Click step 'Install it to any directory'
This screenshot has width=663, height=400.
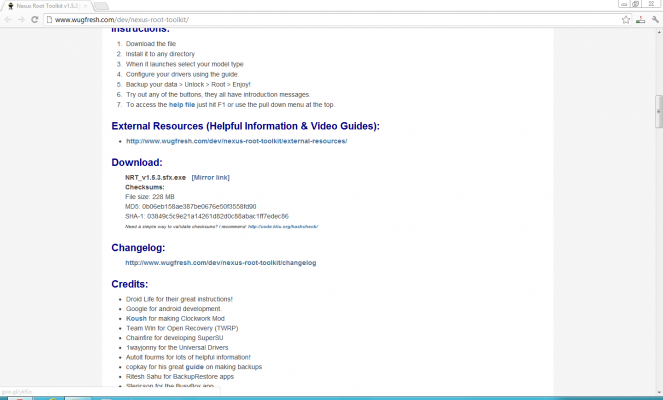coord(160,54)
